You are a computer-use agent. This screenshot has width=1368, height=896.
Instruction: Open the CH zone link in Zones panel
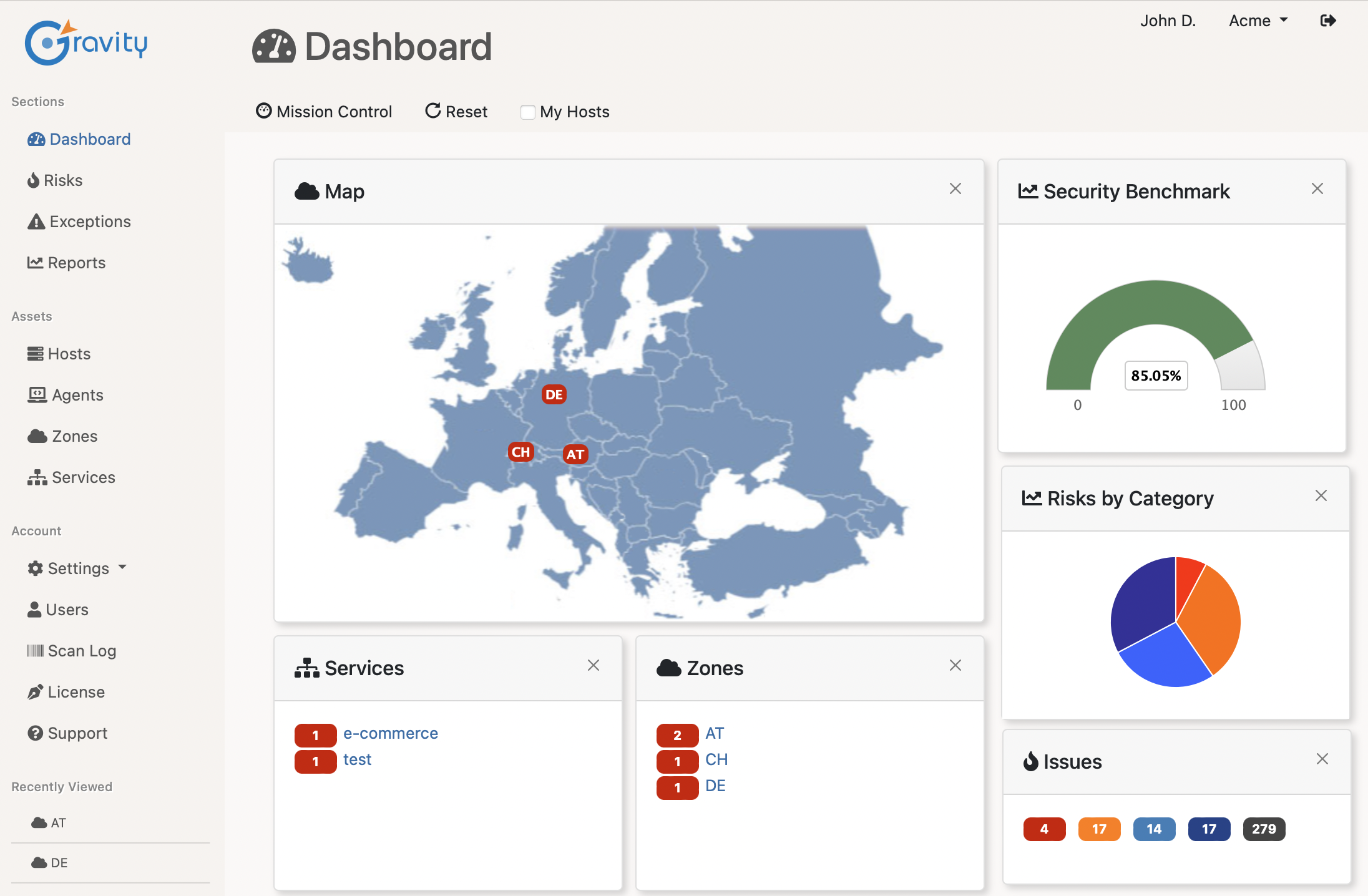[716, 759]
